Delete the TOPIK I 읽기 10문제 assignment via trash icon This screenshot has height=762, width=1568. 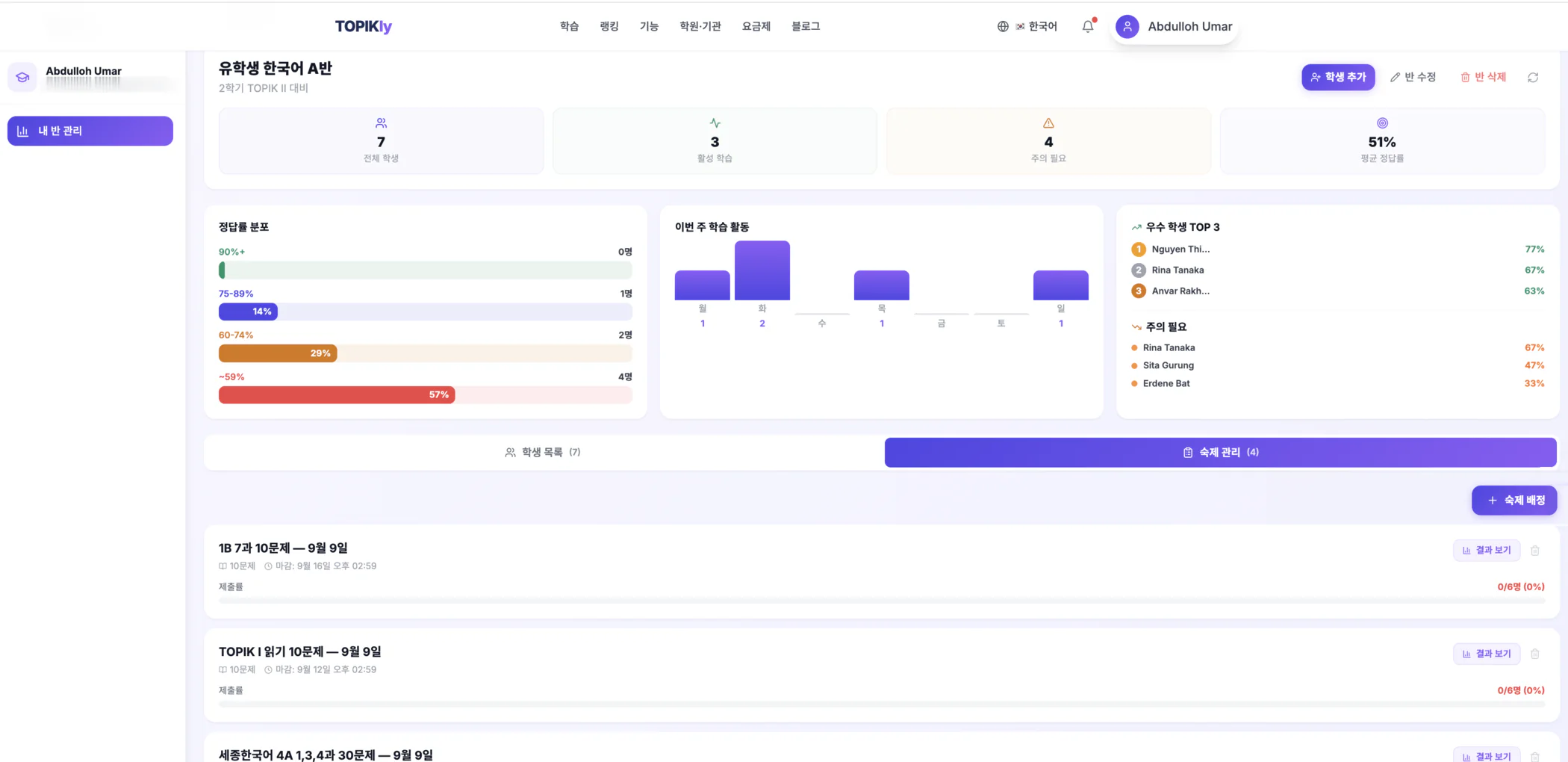tap(1535, 654)
